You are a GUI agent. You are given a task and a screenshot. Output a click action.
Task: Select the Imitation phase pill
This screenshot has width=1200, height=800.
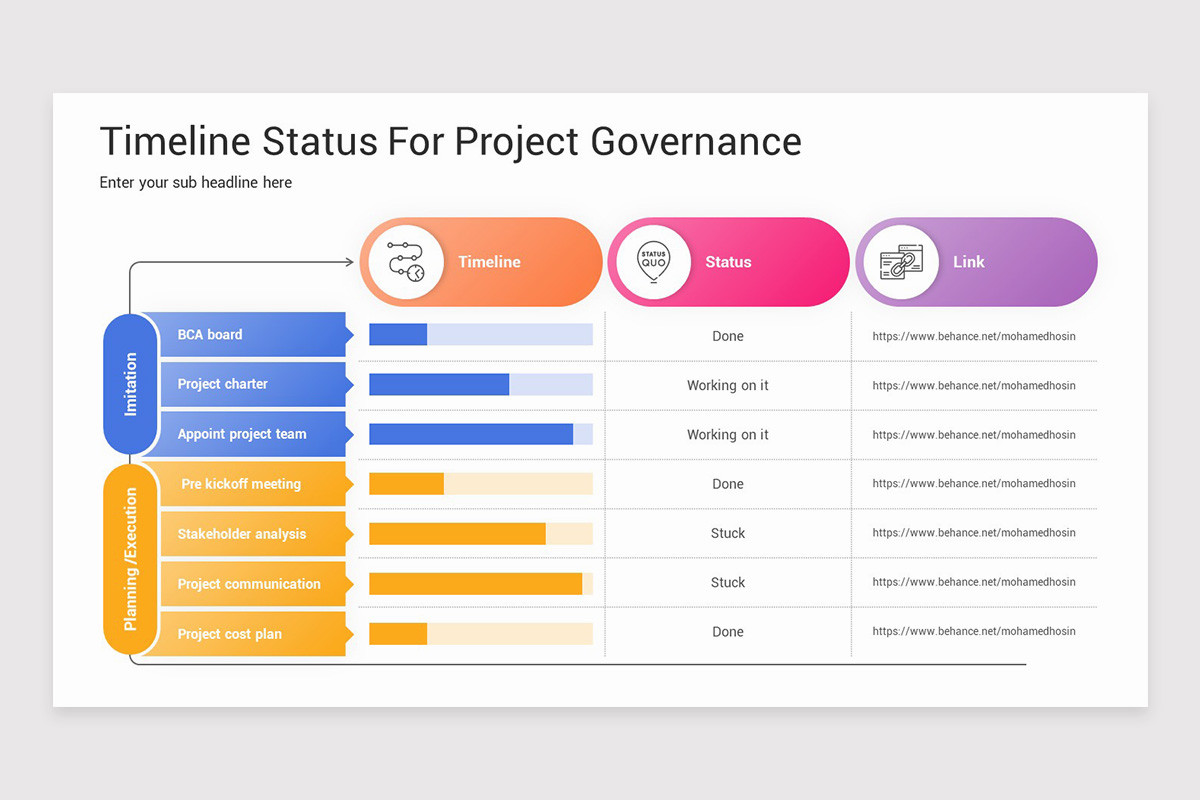point(130,385)
